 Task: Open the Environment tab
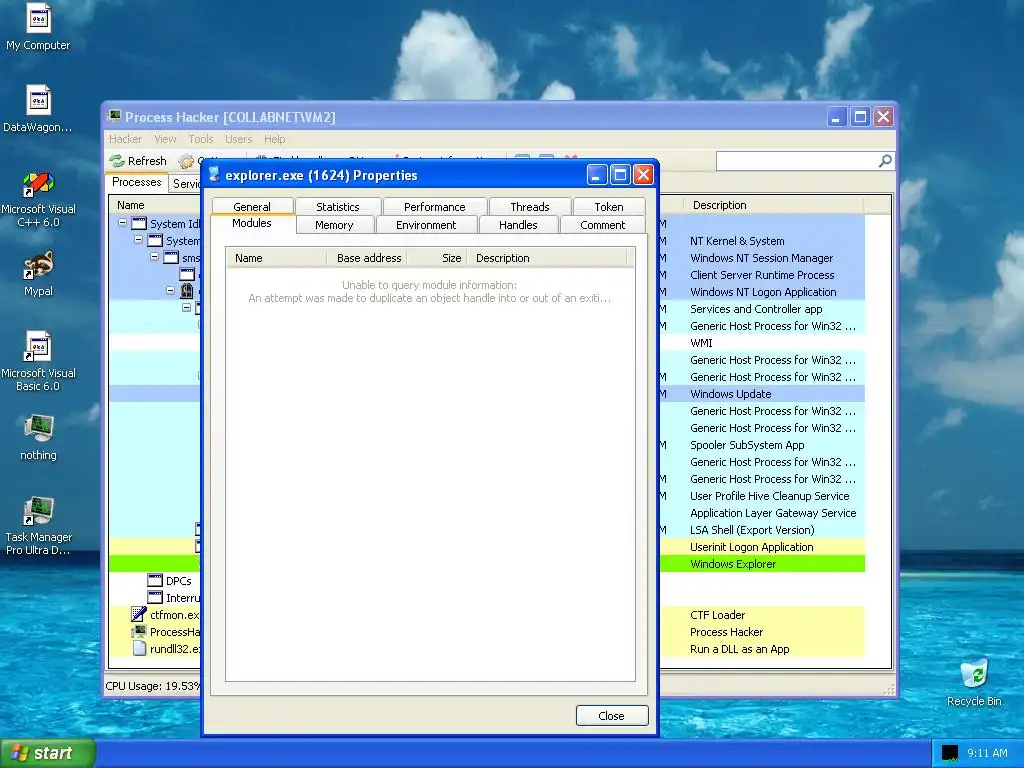click(x=426, y=225)
